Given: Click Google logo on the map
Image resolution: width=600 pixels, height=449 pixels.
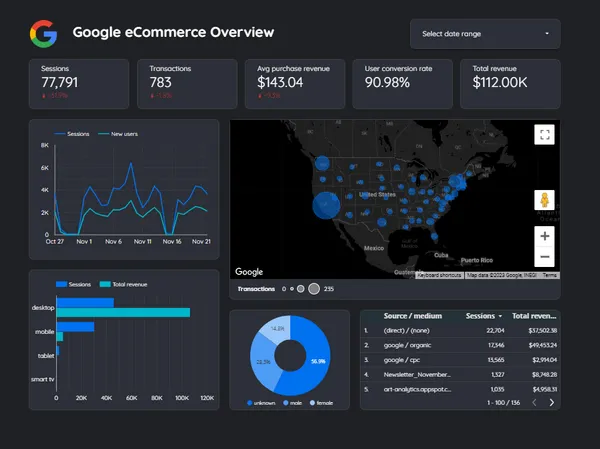Looking at the screenshot, I should point(249,272).
